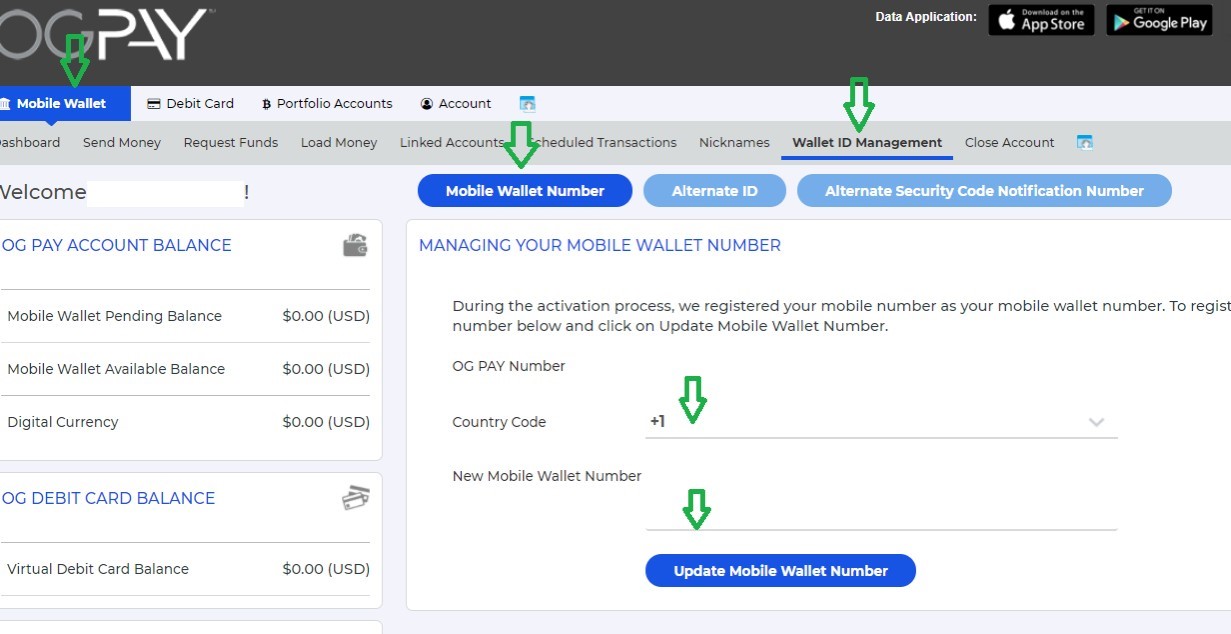Click the window icon next to Account tab
The image size is (1231, 634).
point(527,103)
